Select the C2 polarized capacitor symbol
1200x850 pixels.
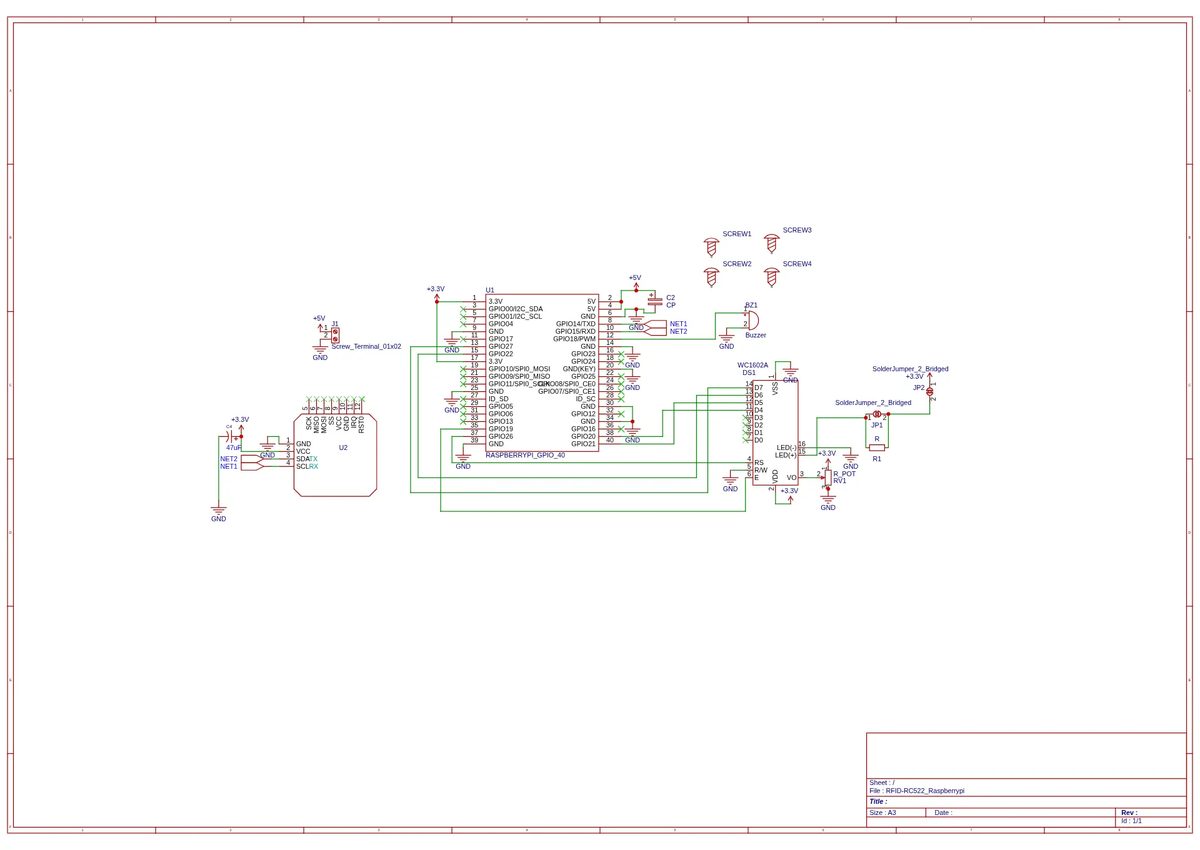tap(654, 300)
